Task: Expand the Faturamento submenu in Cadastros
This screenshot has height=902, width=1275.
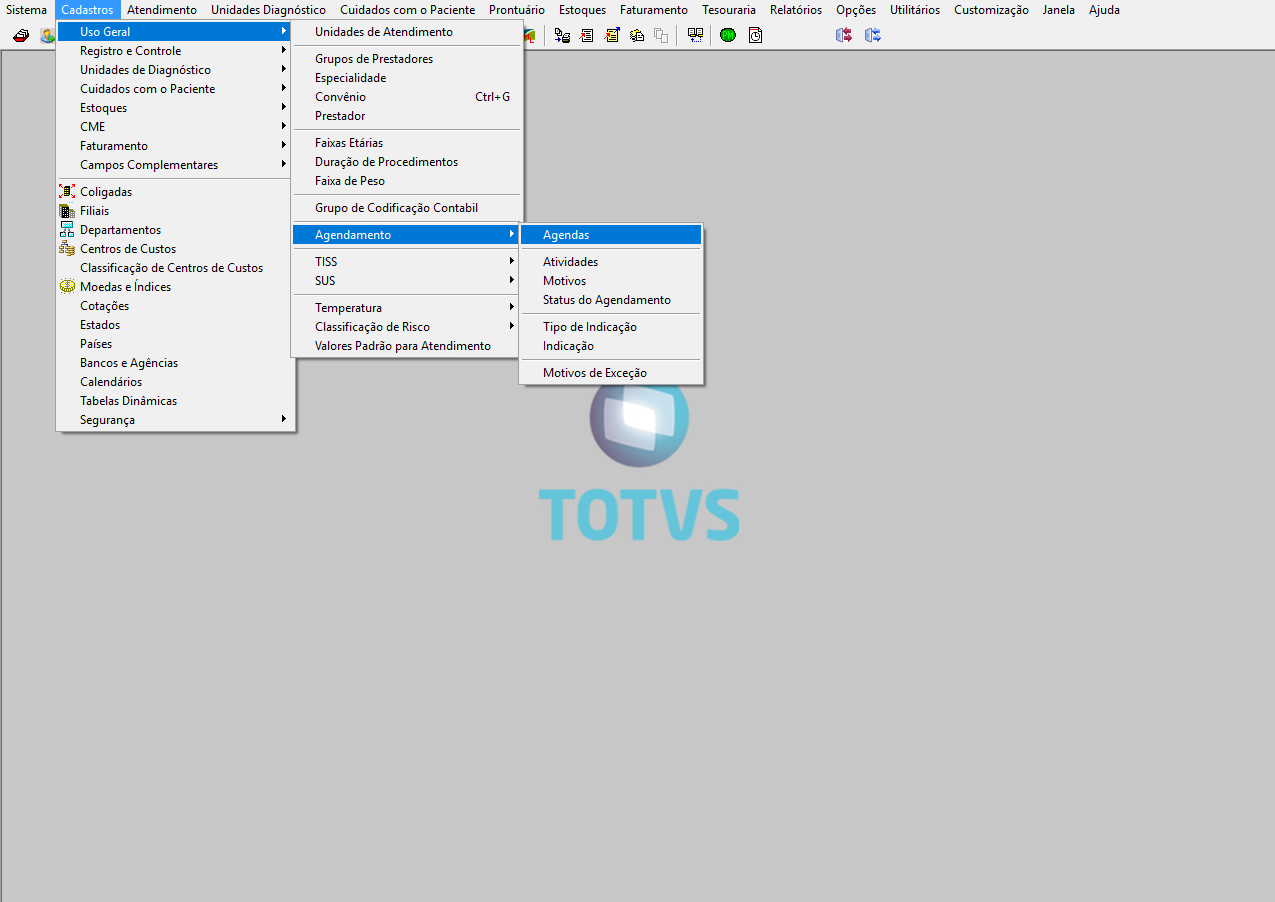Action: click(x=176, y=146)
